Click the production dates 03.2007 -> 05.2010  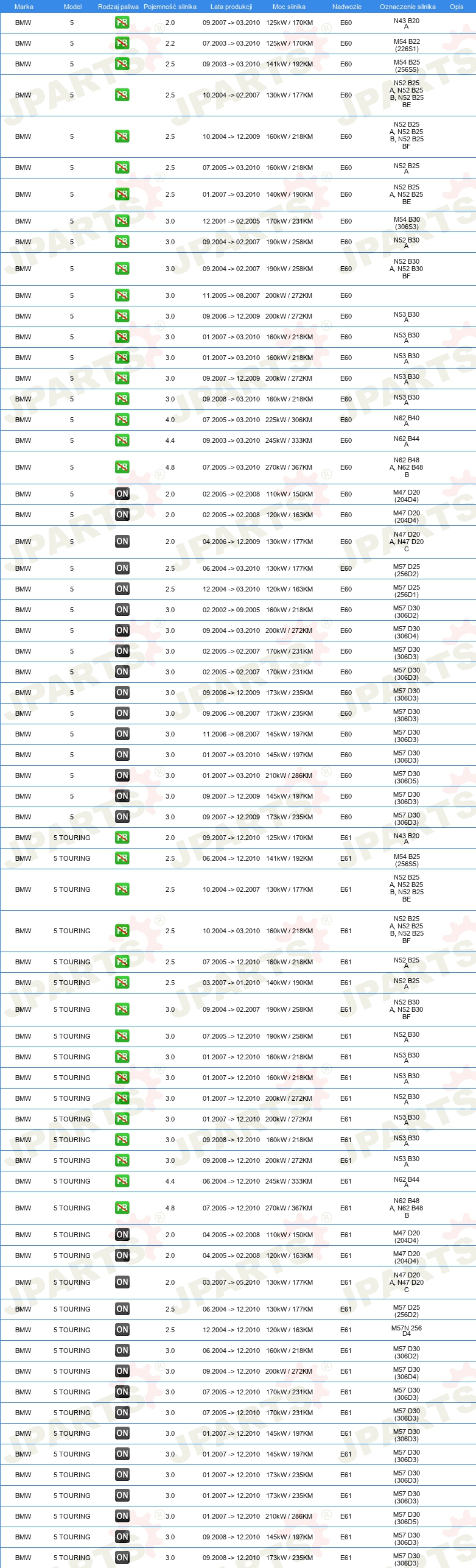[x=231, y=1282]
